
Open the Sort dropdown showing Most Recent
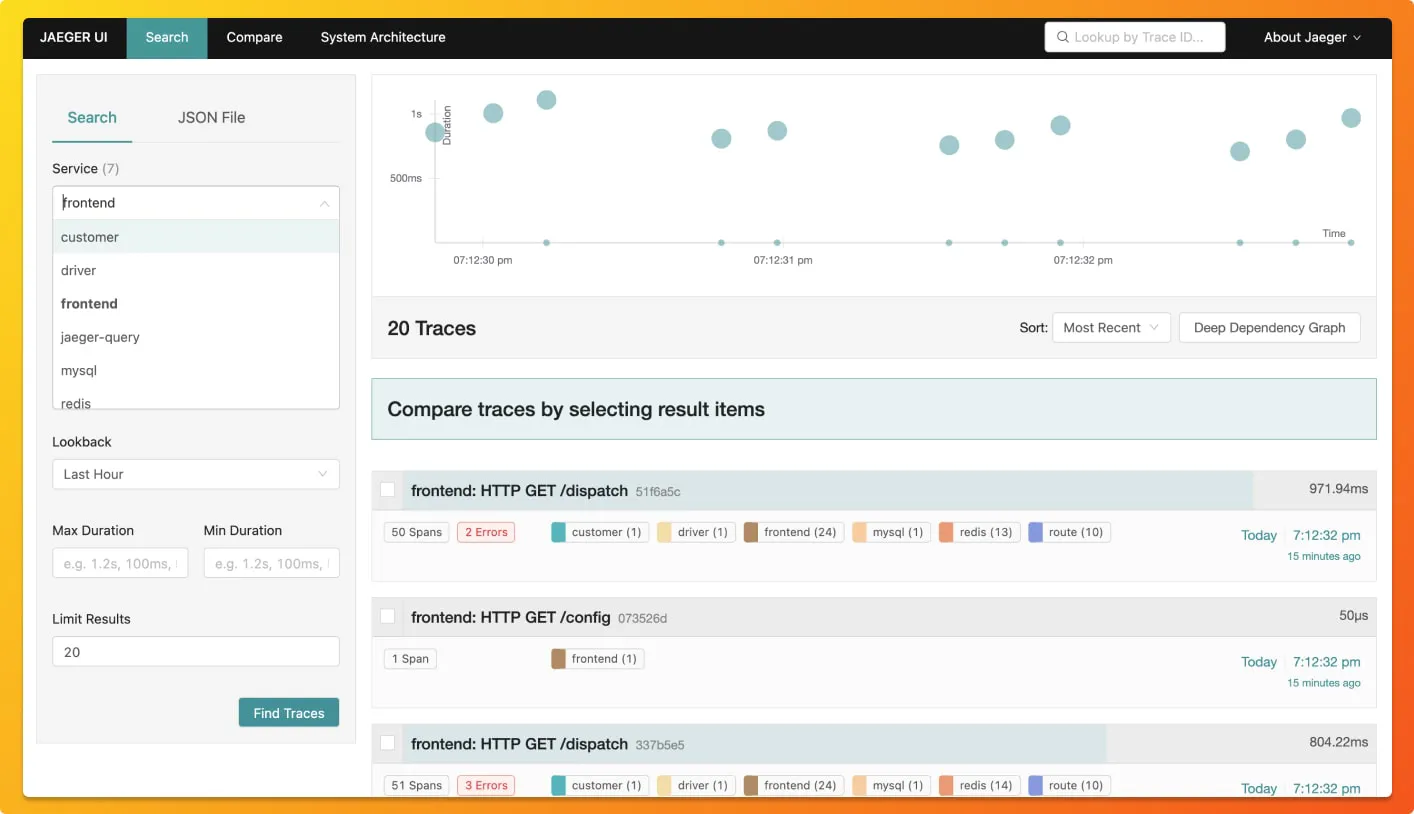[1111, 328]
